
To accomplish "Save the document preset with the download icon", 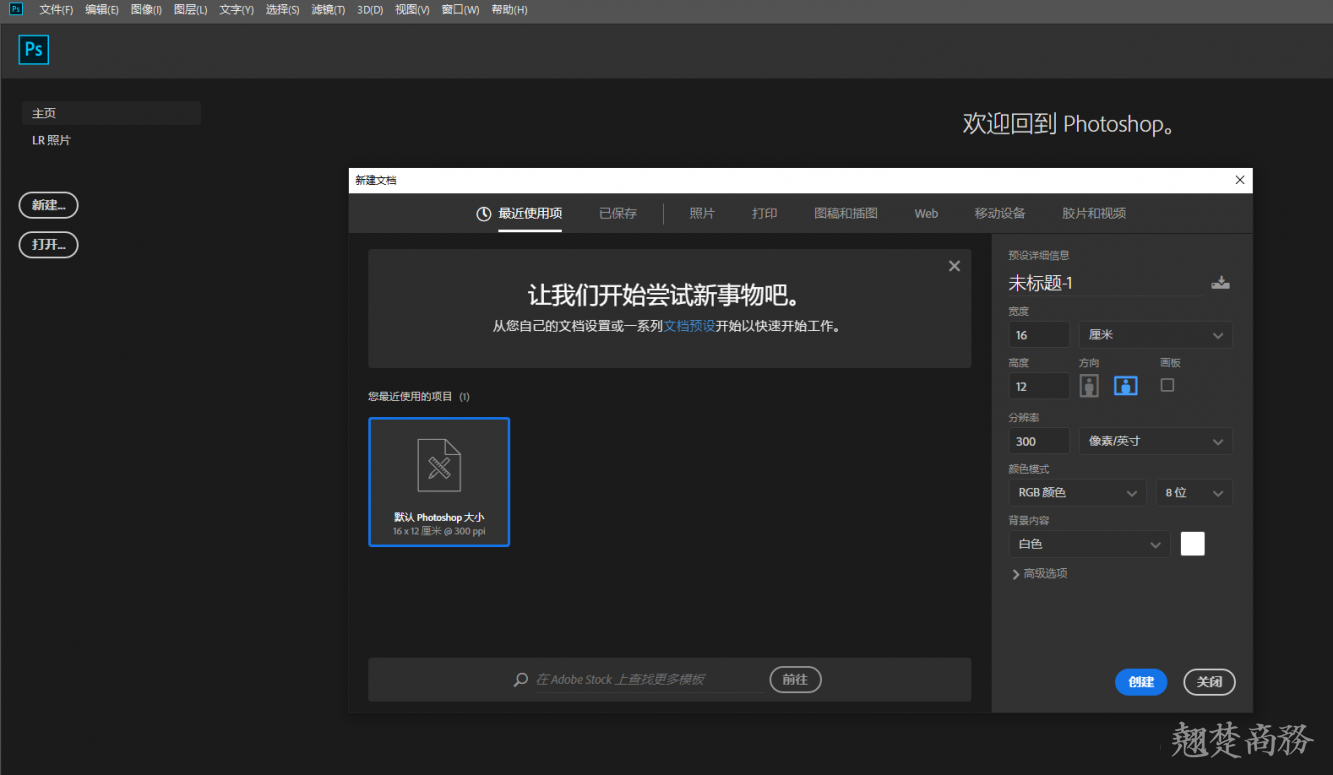I will pos(1220,283).
